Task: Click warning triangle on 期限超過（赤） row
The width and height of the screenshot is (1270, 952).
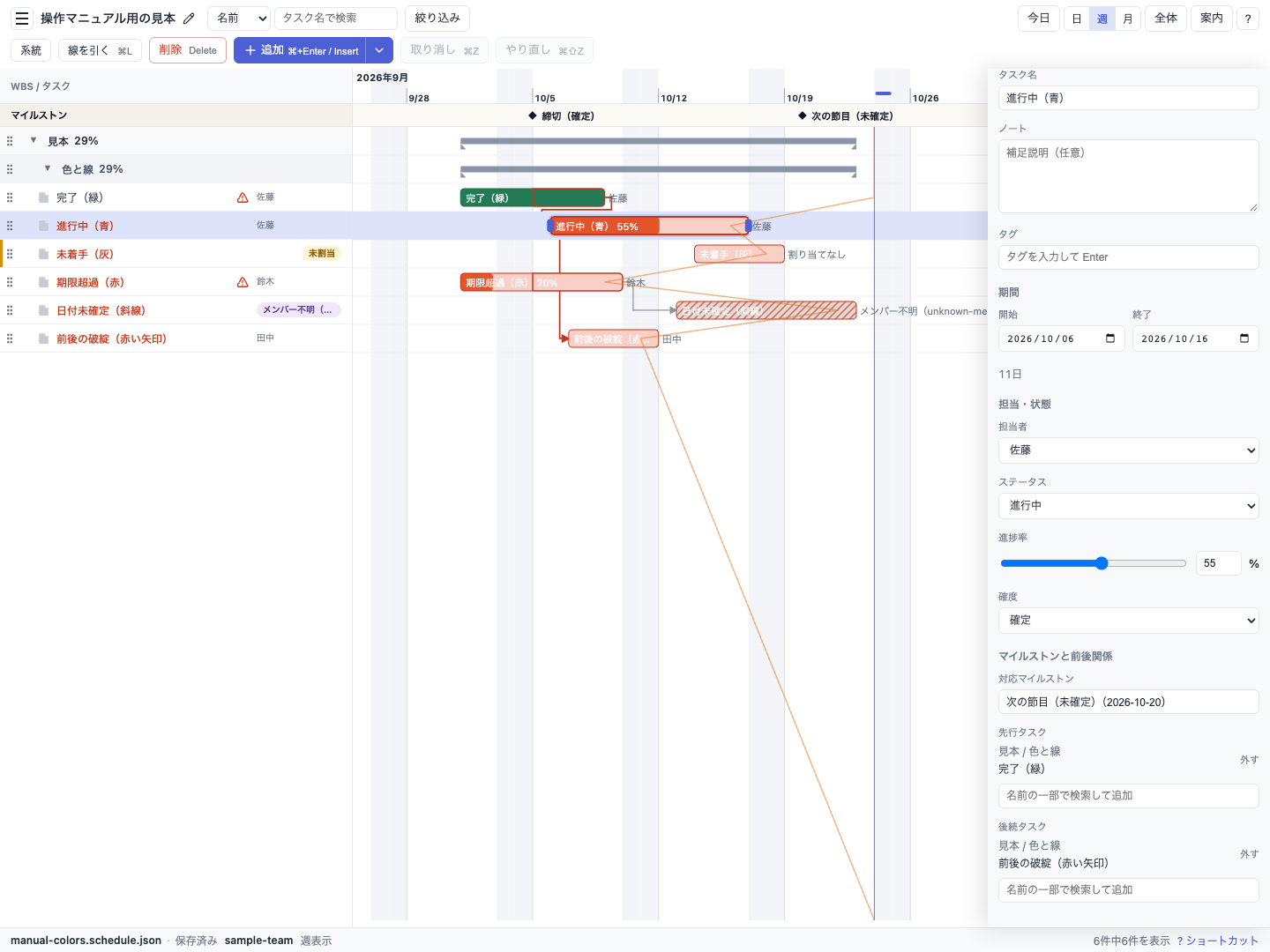Action: tap(243, 282)
